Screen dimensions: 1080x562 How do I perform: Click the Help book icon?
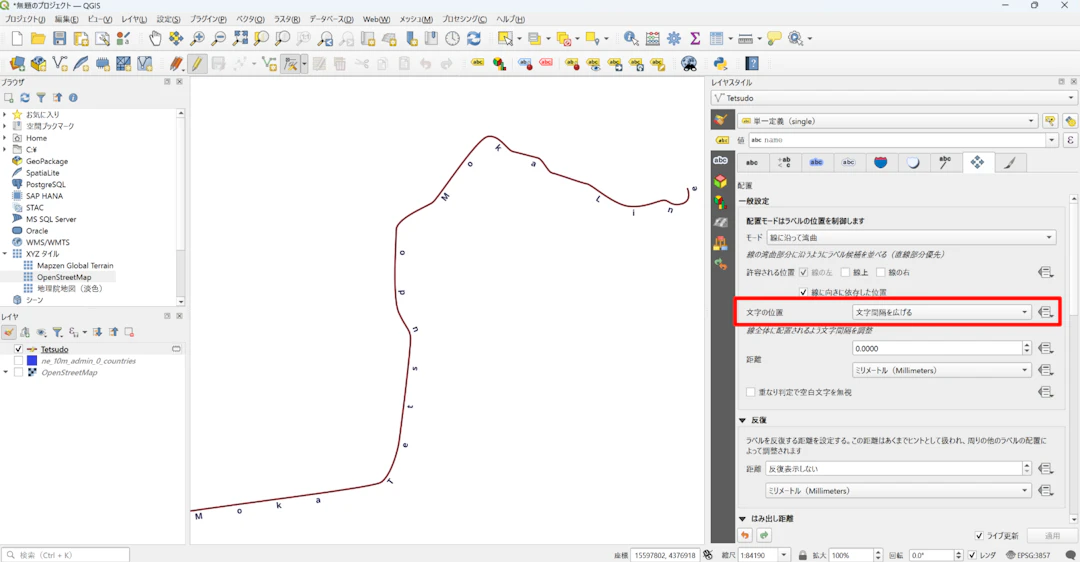pyautogui.click(x=752, y=64)
